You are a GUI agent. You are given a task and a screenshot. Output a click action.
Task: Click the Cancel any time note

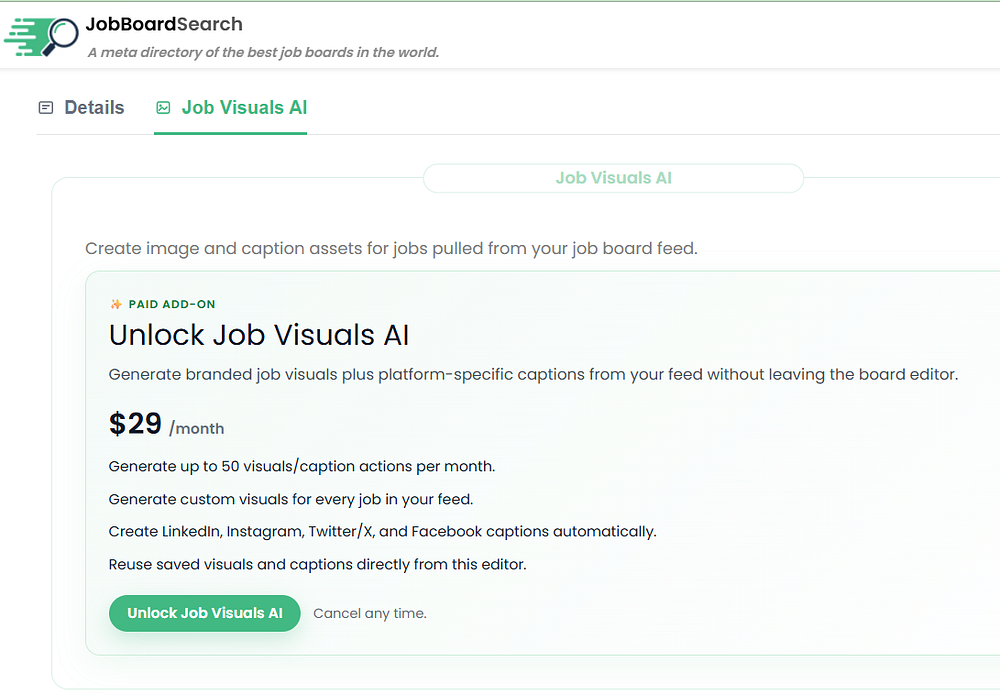pyautogui.click(x=370, y=613)
